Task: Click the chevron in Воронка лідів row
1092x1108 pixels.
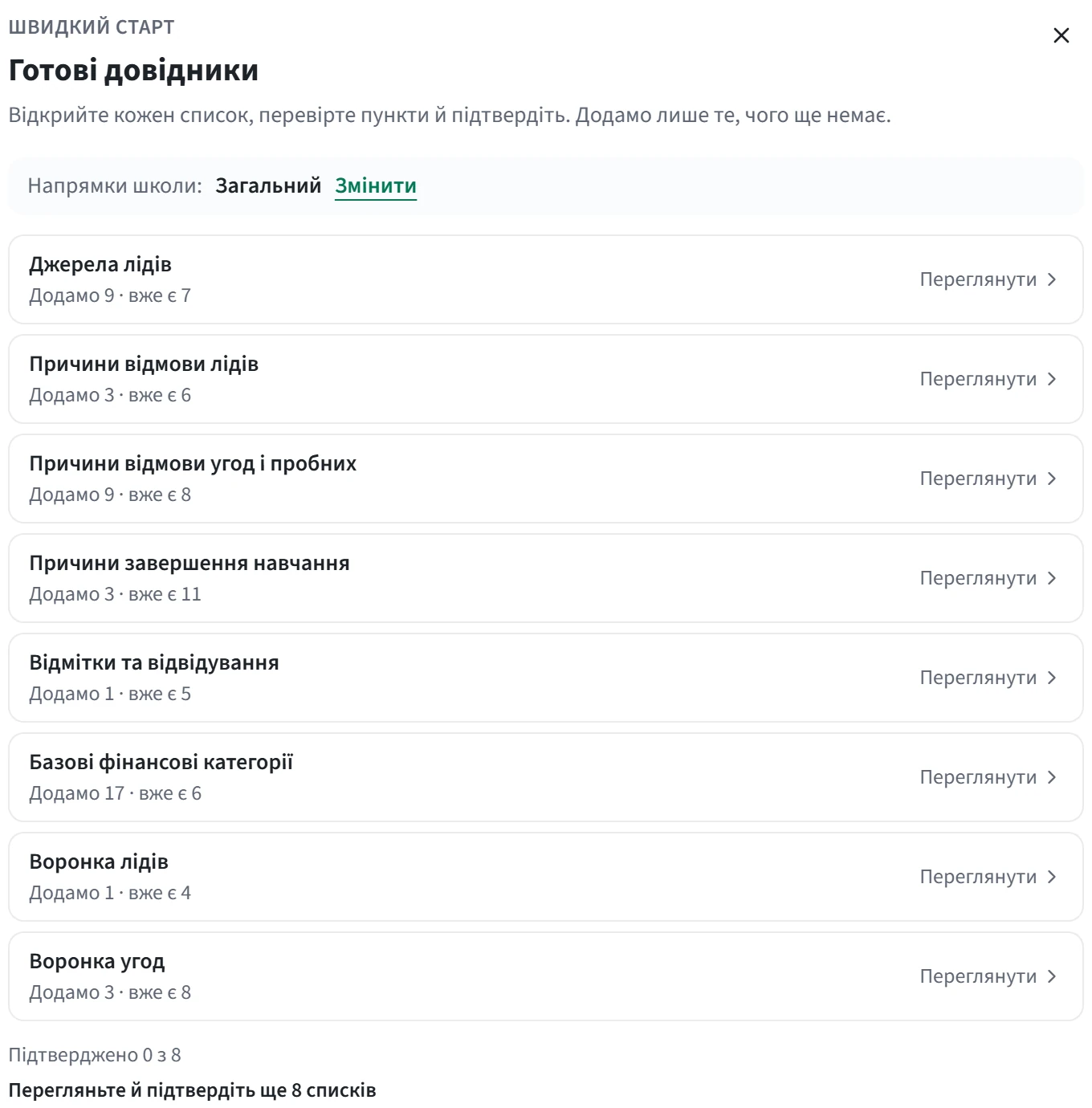Action: click(1052, 877)
